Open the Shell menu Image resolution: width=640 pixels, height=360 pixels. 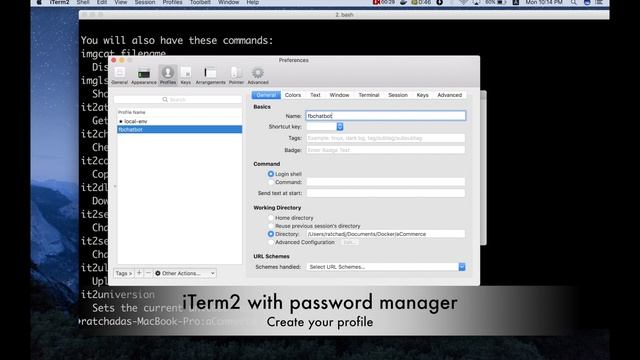pos(83,2)
